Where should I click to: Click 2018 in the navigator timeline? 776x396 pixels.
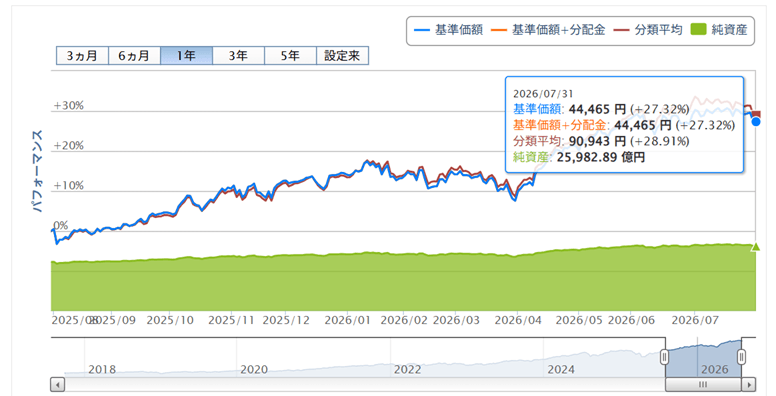[102, 369]
